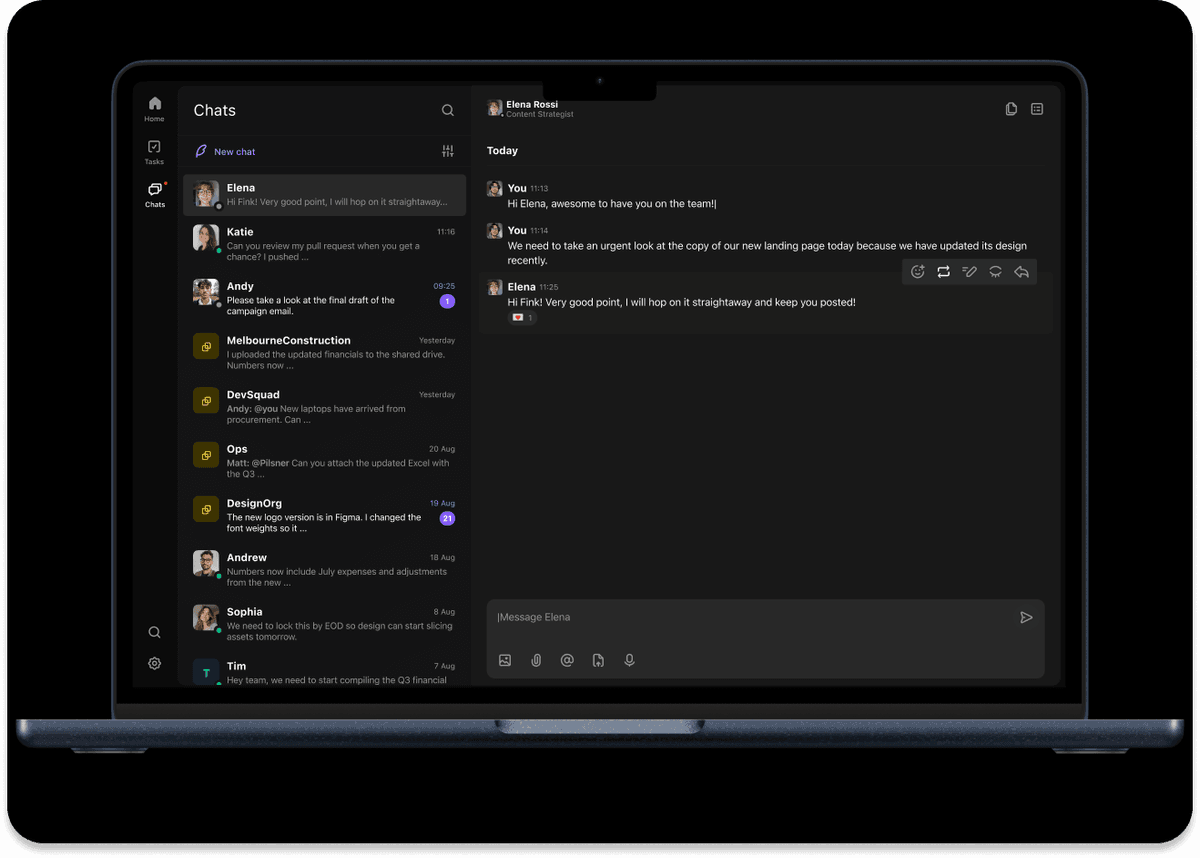Upload a document from the composer

pos(598,660)
